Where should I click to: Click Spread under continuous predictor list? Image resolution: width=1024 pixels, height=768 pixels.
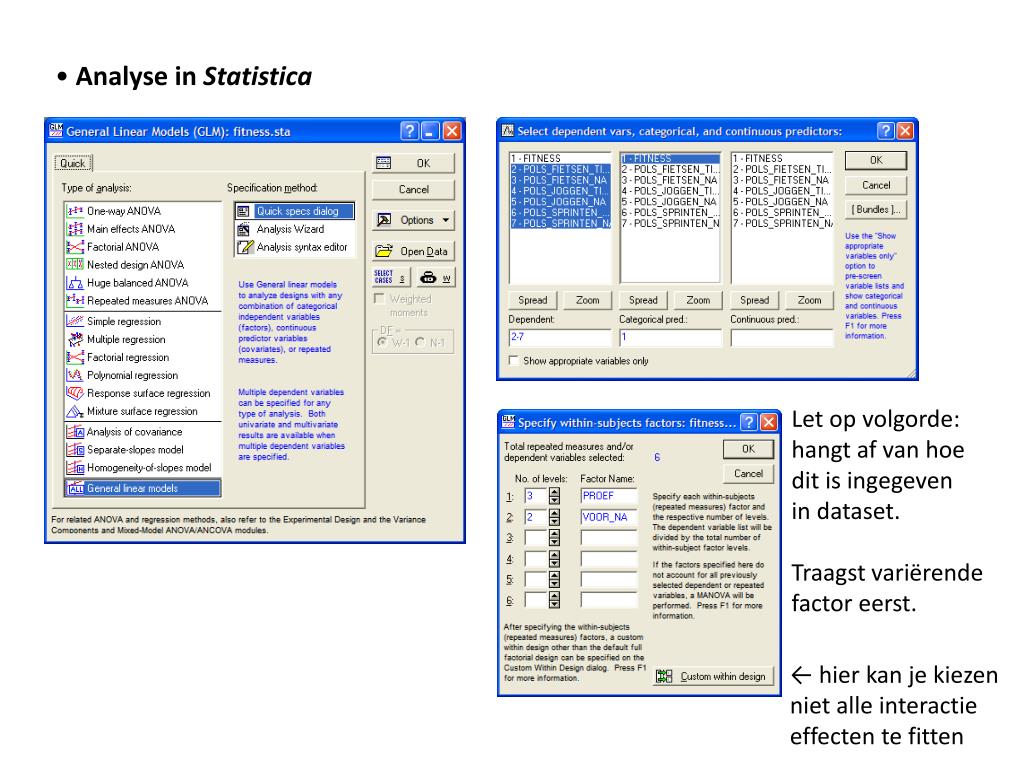(x=754, y=300)
